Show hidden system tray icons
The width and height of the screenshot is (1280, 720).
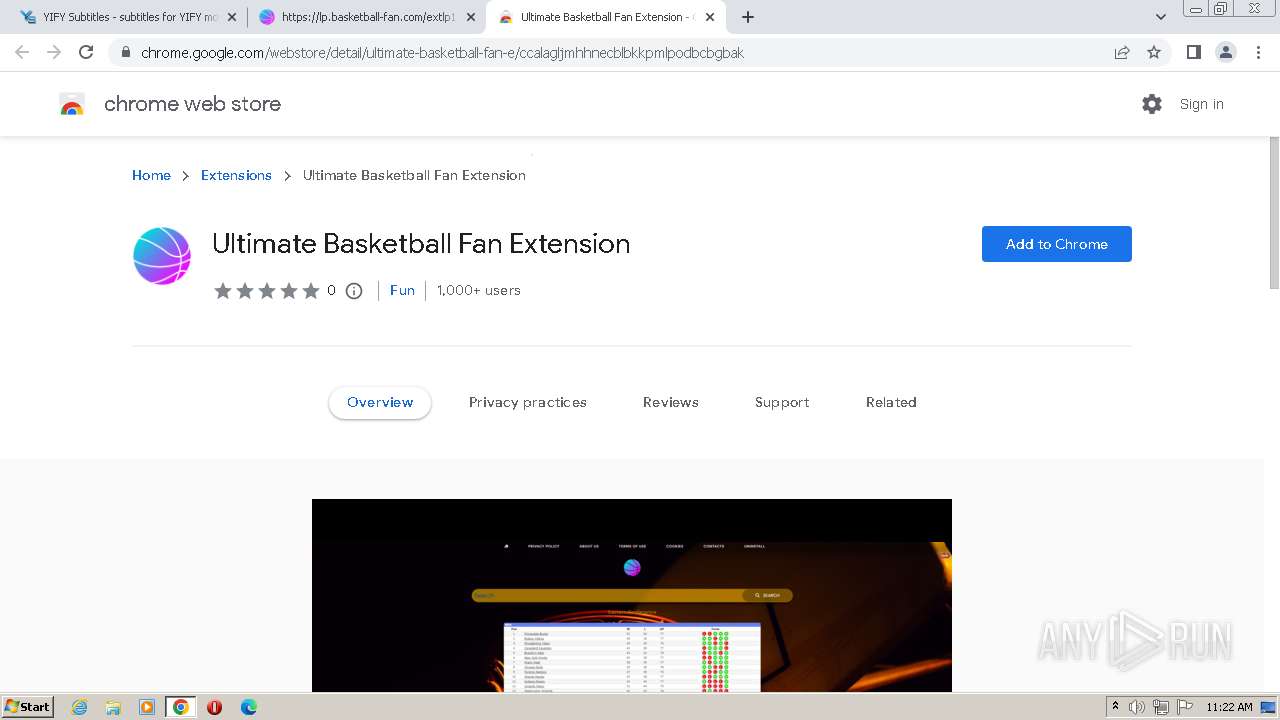click(1115, 707)
